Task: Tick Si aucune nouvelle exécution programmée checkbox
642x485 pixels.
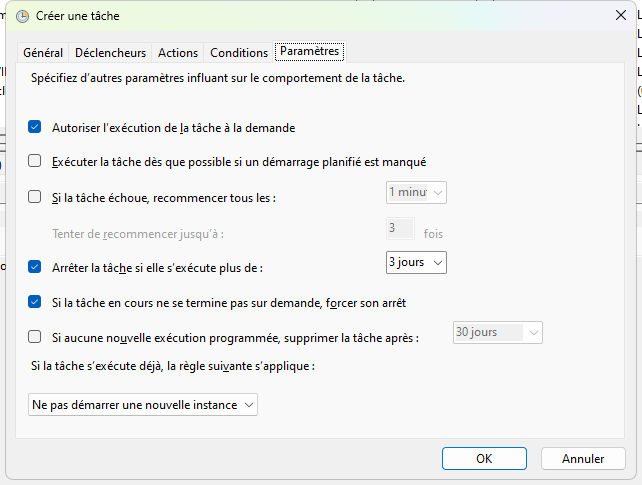Action: tap(35, 337)
